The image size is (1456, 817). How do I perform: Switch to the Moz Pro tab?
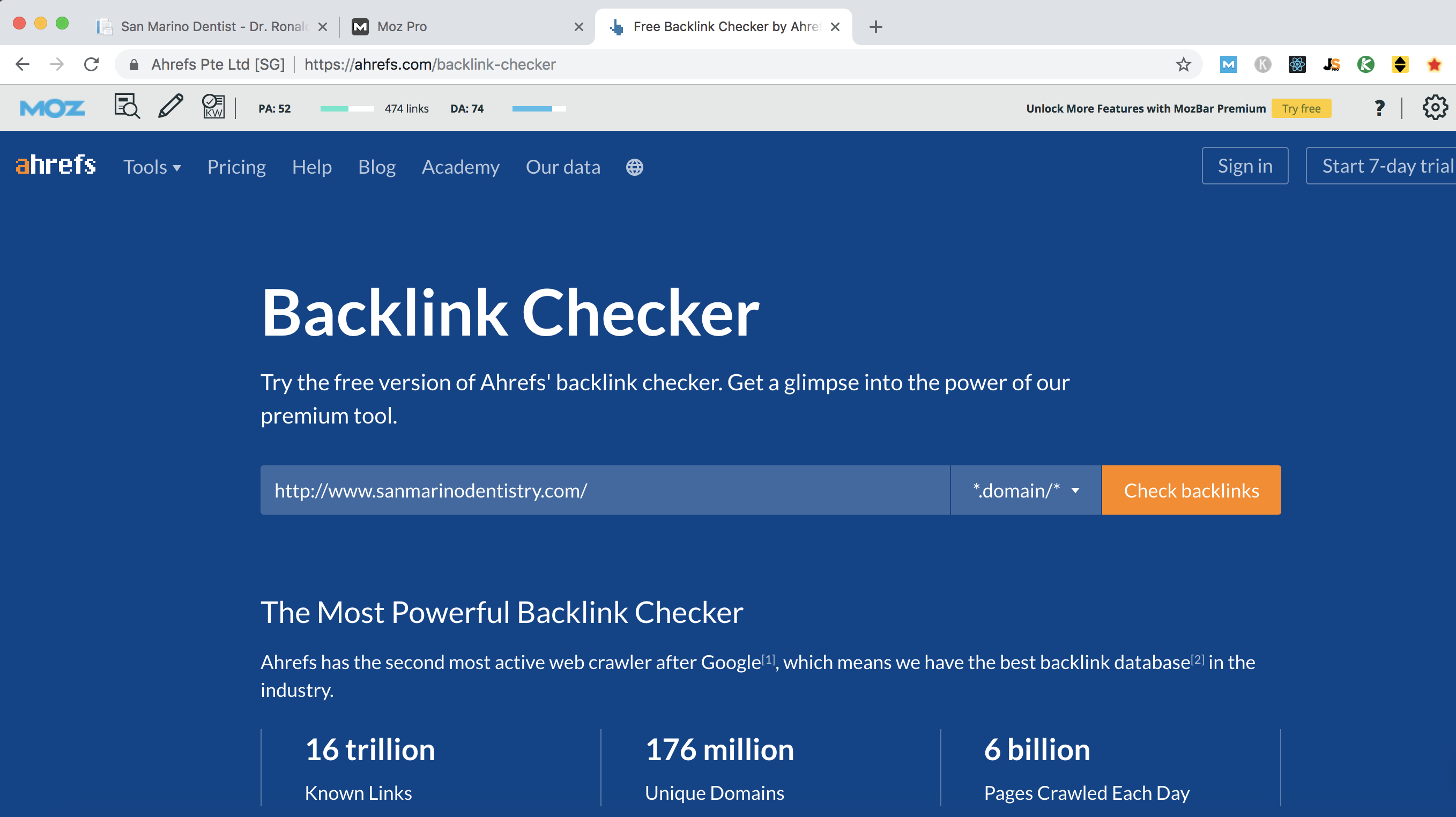[x=467, y=27]
